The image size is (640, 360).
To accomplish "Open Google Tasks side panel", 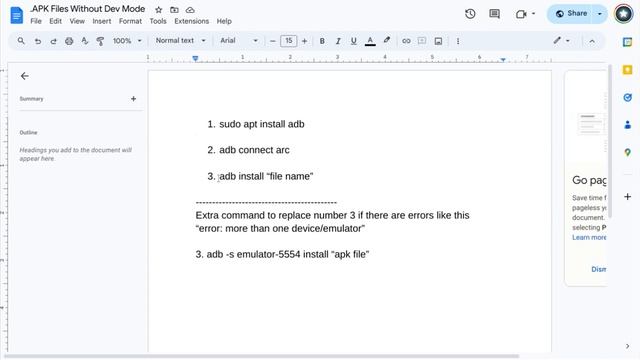I will click(x=627, y=98).
